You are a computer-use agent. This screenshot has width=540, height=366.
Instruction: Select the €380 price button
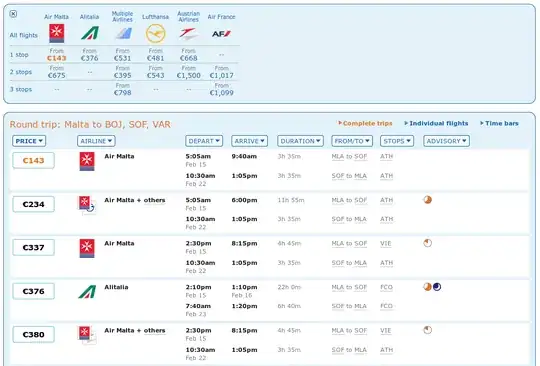pos(33,335)
